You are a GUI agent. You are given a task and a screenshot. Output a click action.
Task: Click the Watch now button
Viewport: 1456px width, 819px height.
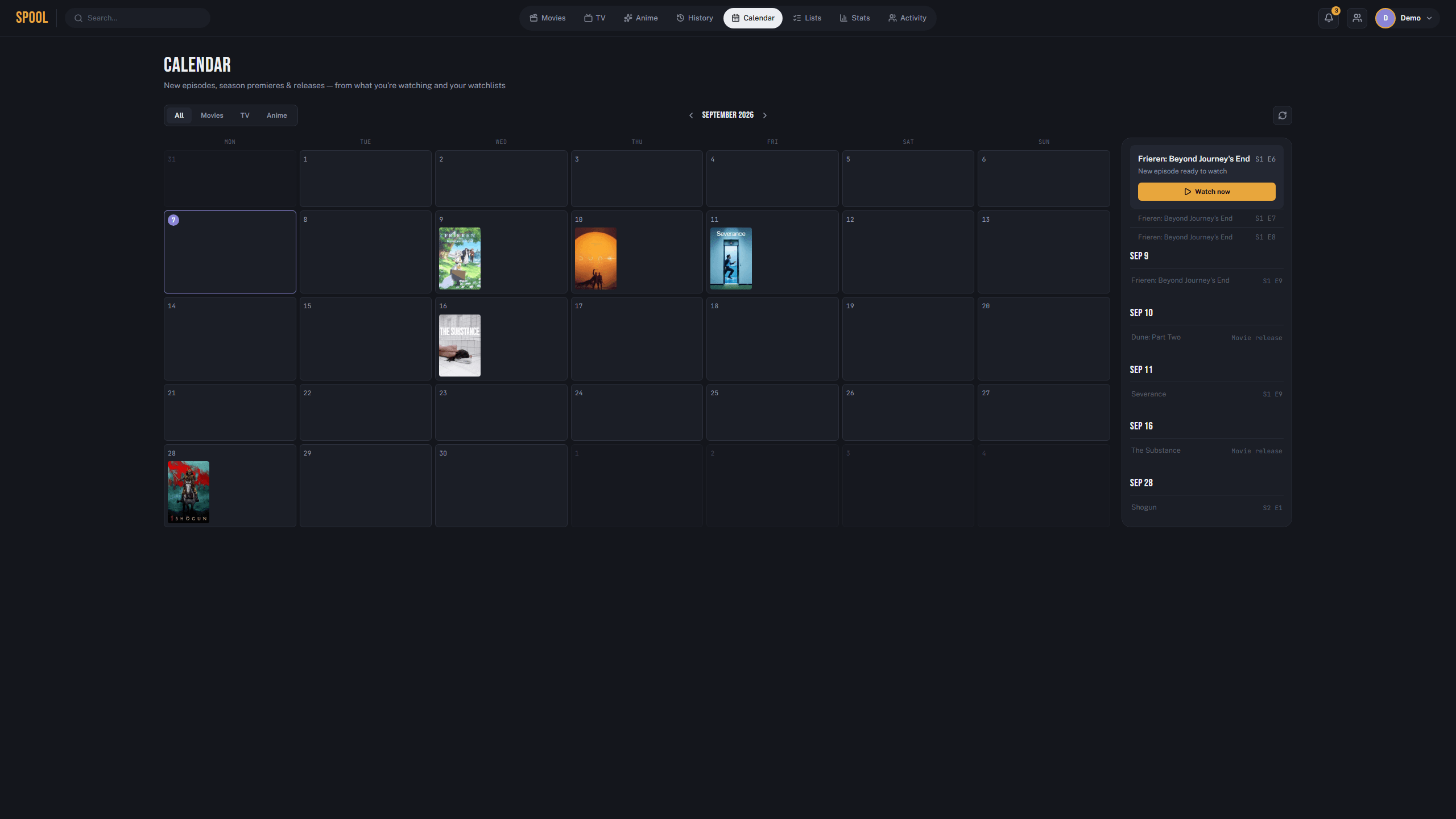pos(1206,192)
